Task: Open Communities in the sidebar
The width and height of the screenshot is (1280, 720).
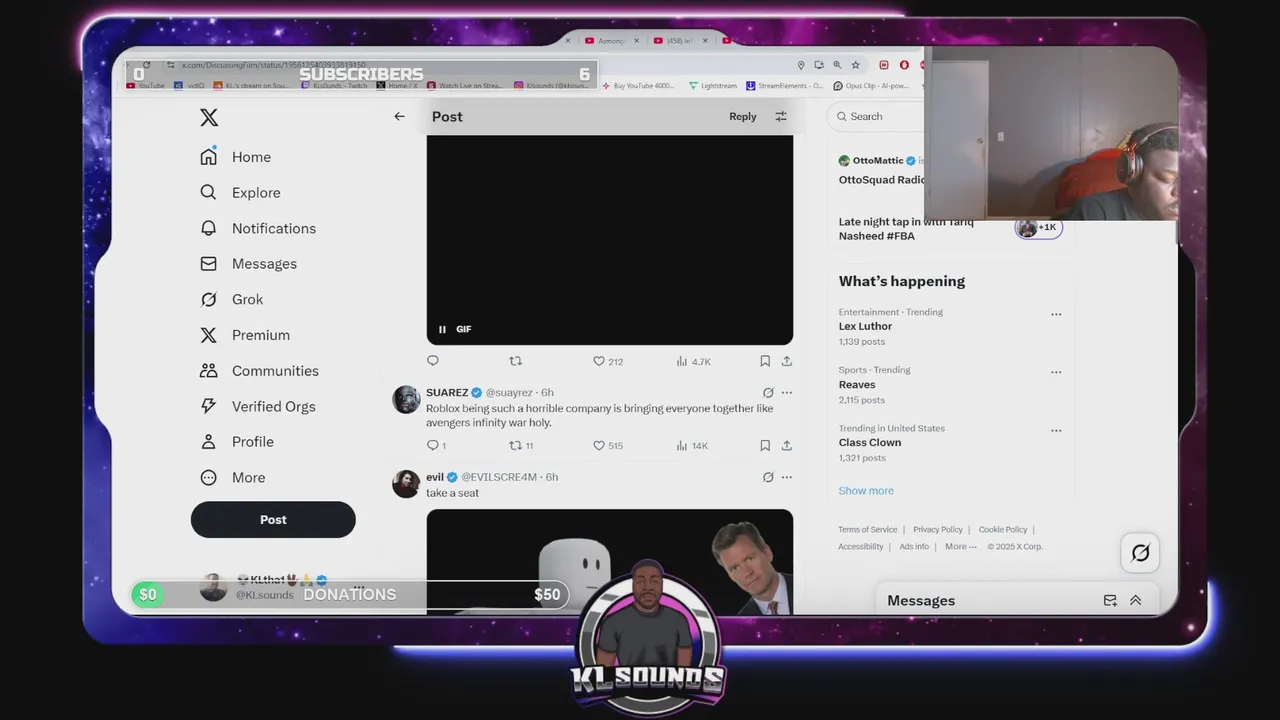Action: point(259,371)
